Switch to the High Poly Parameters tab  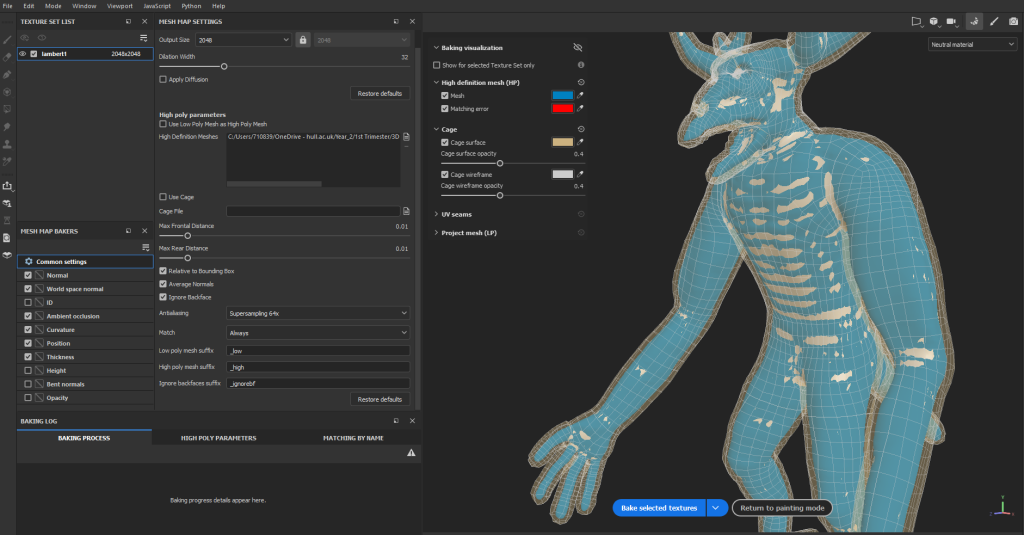[x=219, y=438]
